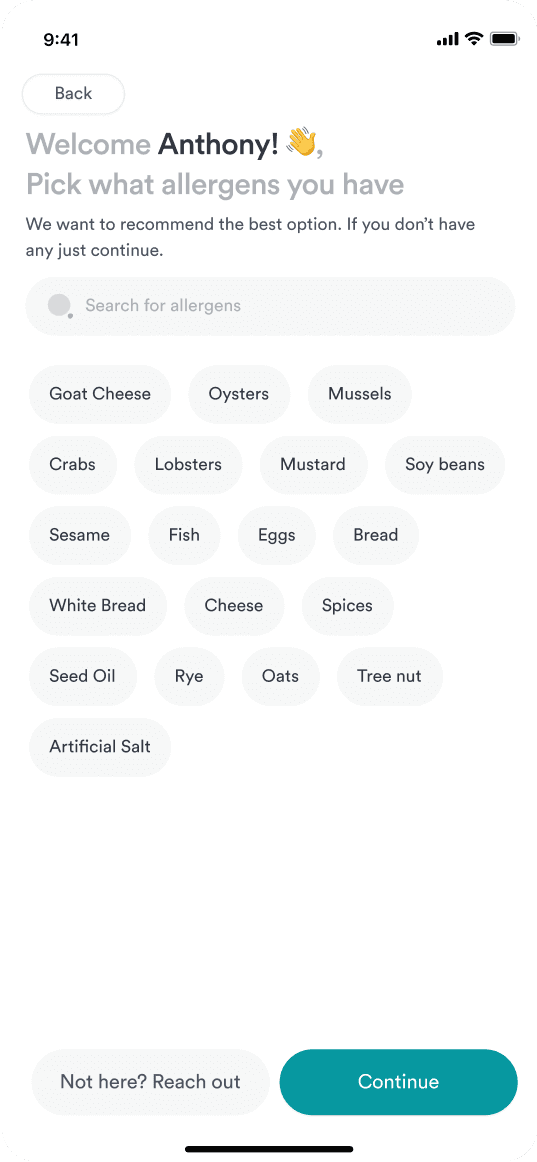Image resolution: width=537 pixels, height=1162 pixels.
Task: Toggle the Lobsters allergen chip
Action: [188, 465]
